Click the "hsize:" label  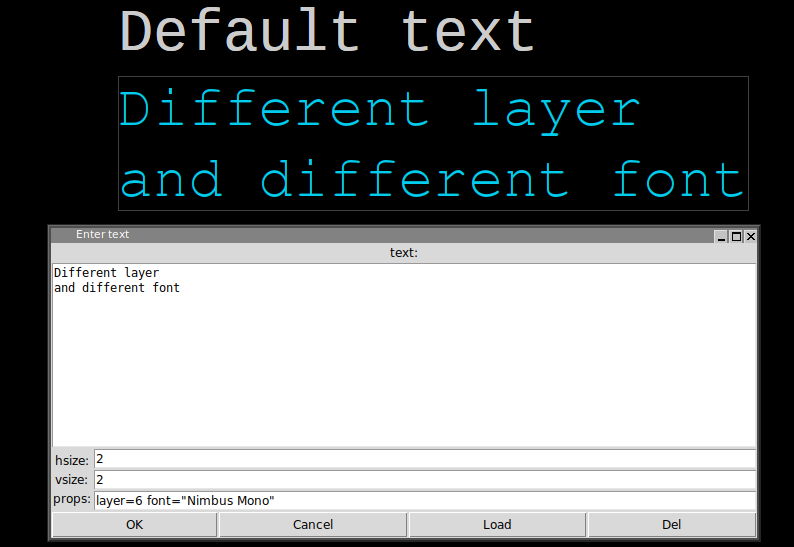coord(72,460)
